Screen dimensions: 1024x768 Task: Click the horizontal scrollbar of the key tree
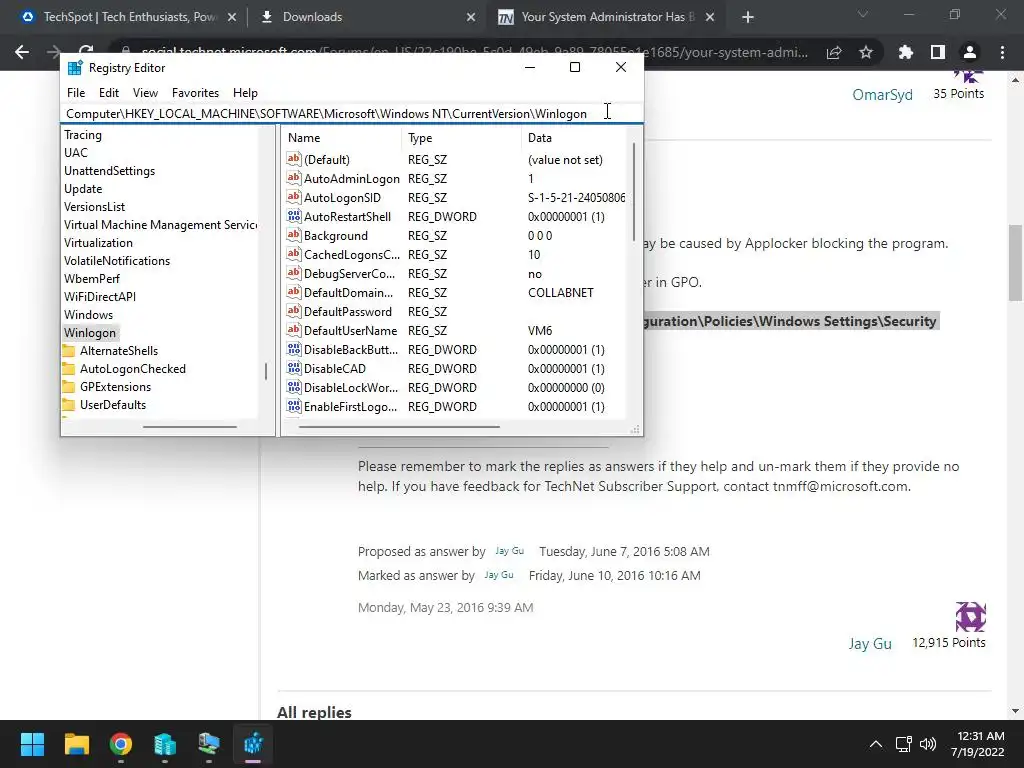(189, 426)
